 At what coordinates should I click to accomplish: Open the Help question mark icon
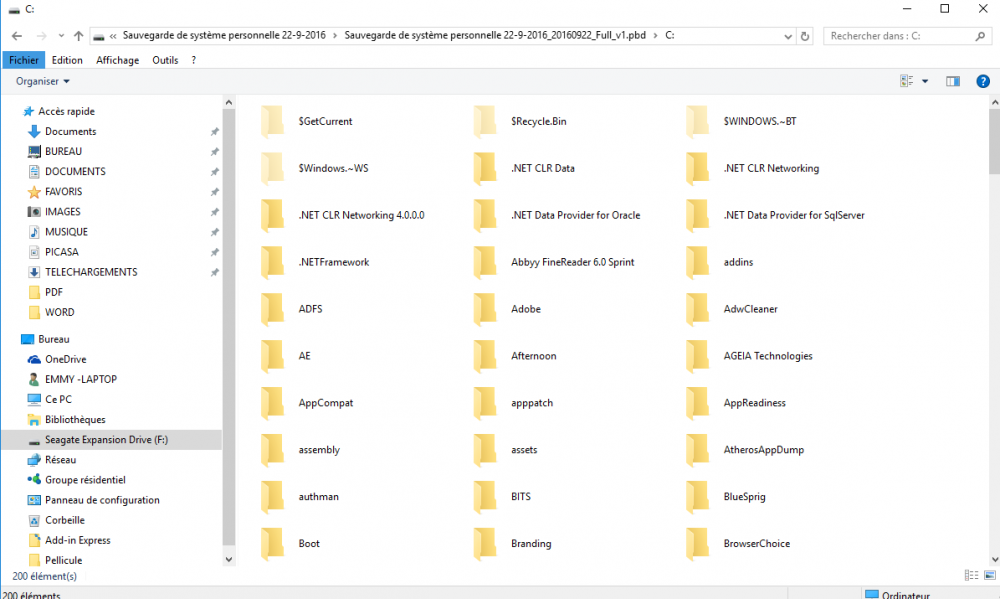983,81
